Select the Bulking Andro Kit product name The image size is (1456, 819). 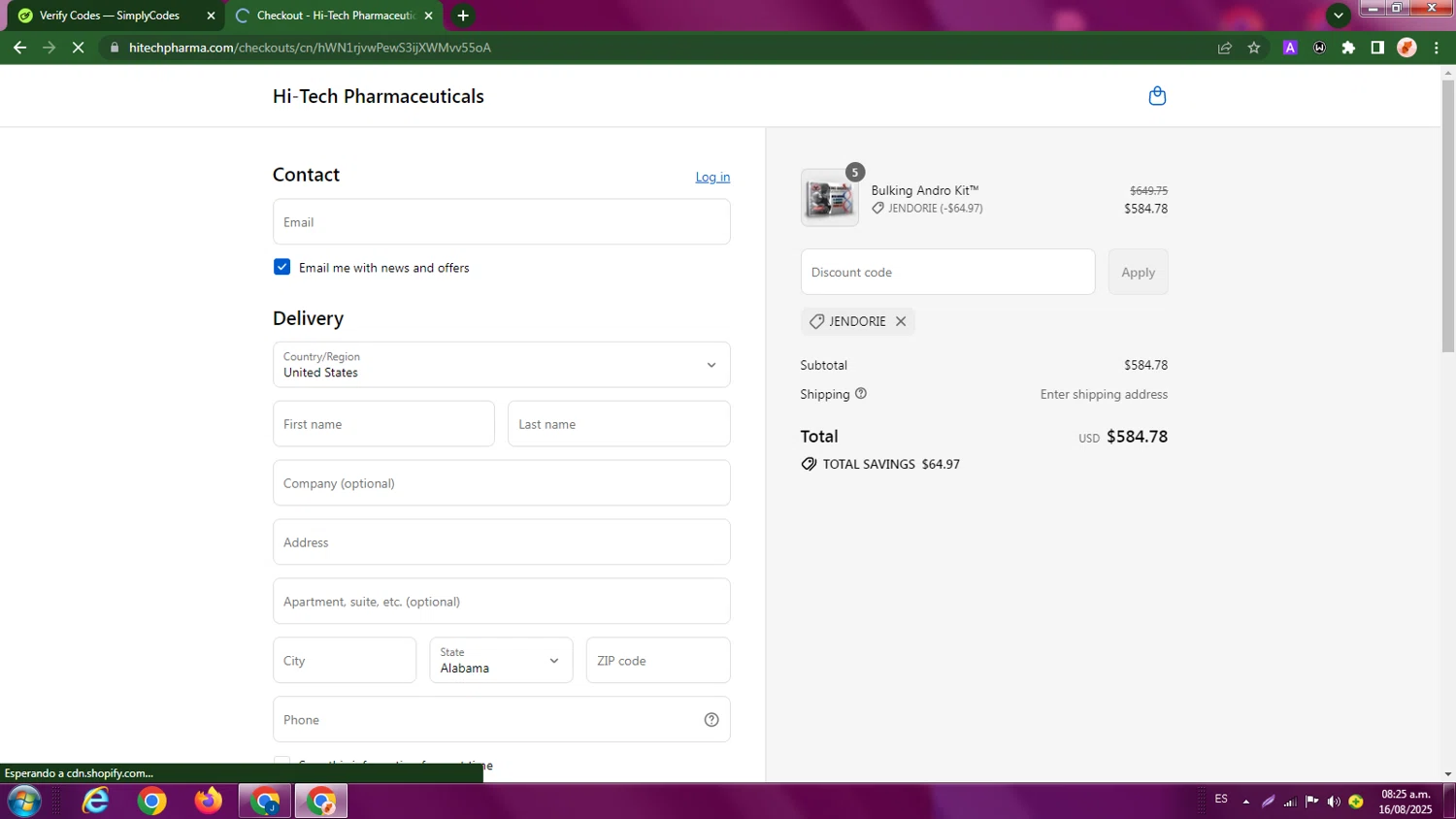[x=925, y=190]
